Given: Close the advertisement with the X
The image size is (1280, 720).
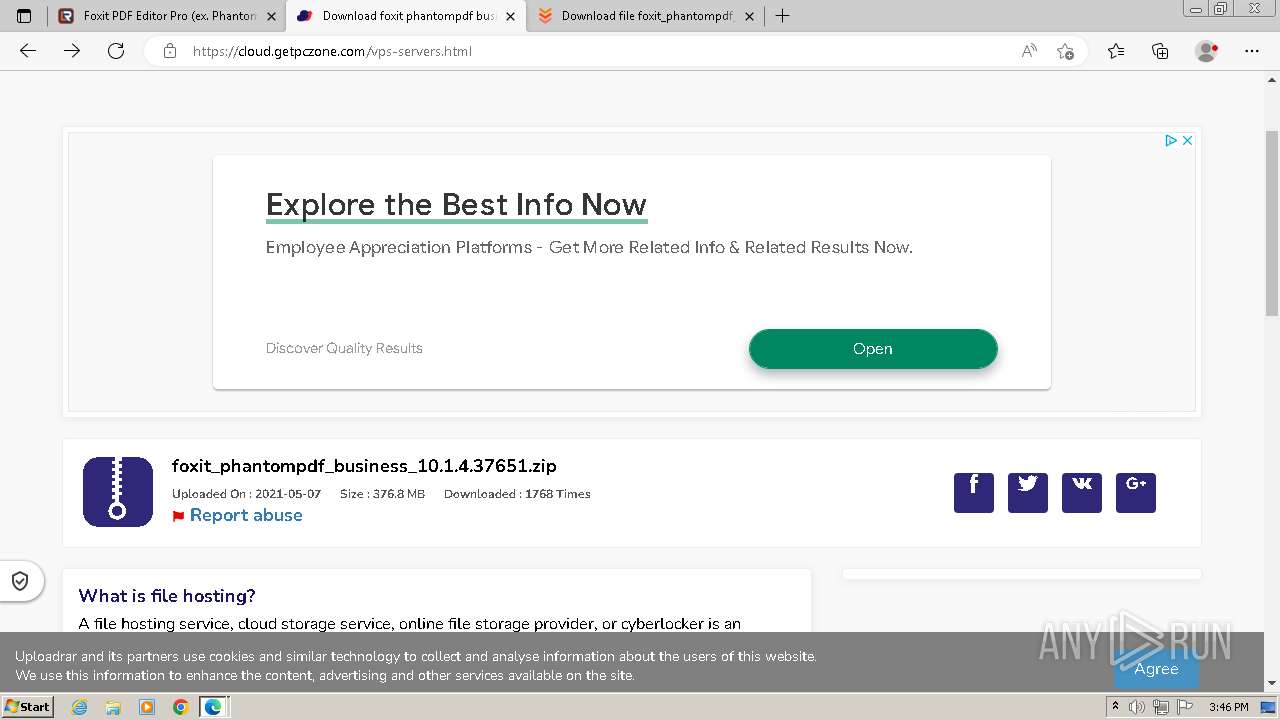Looking at the screenshot, I should pyautogui.click(x=1187, y=141).
